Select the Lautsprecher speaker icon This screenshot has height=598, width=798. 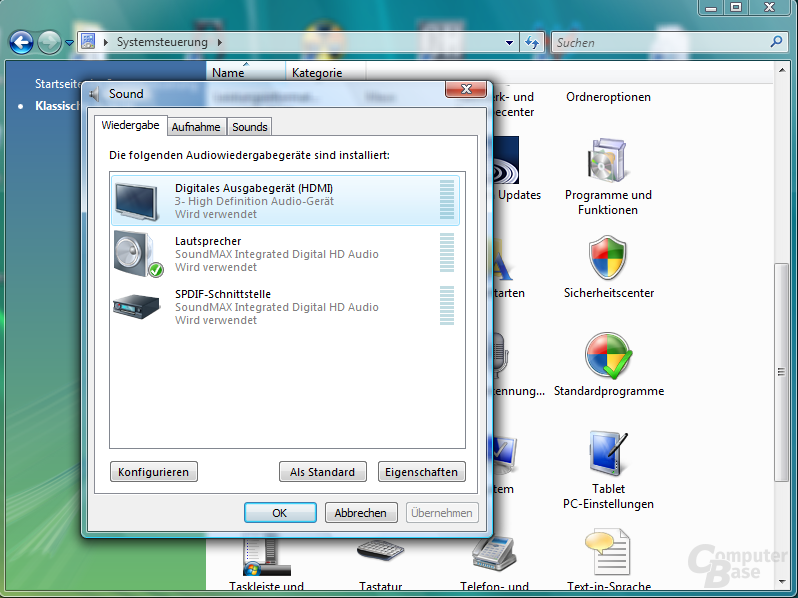(138, 254)
